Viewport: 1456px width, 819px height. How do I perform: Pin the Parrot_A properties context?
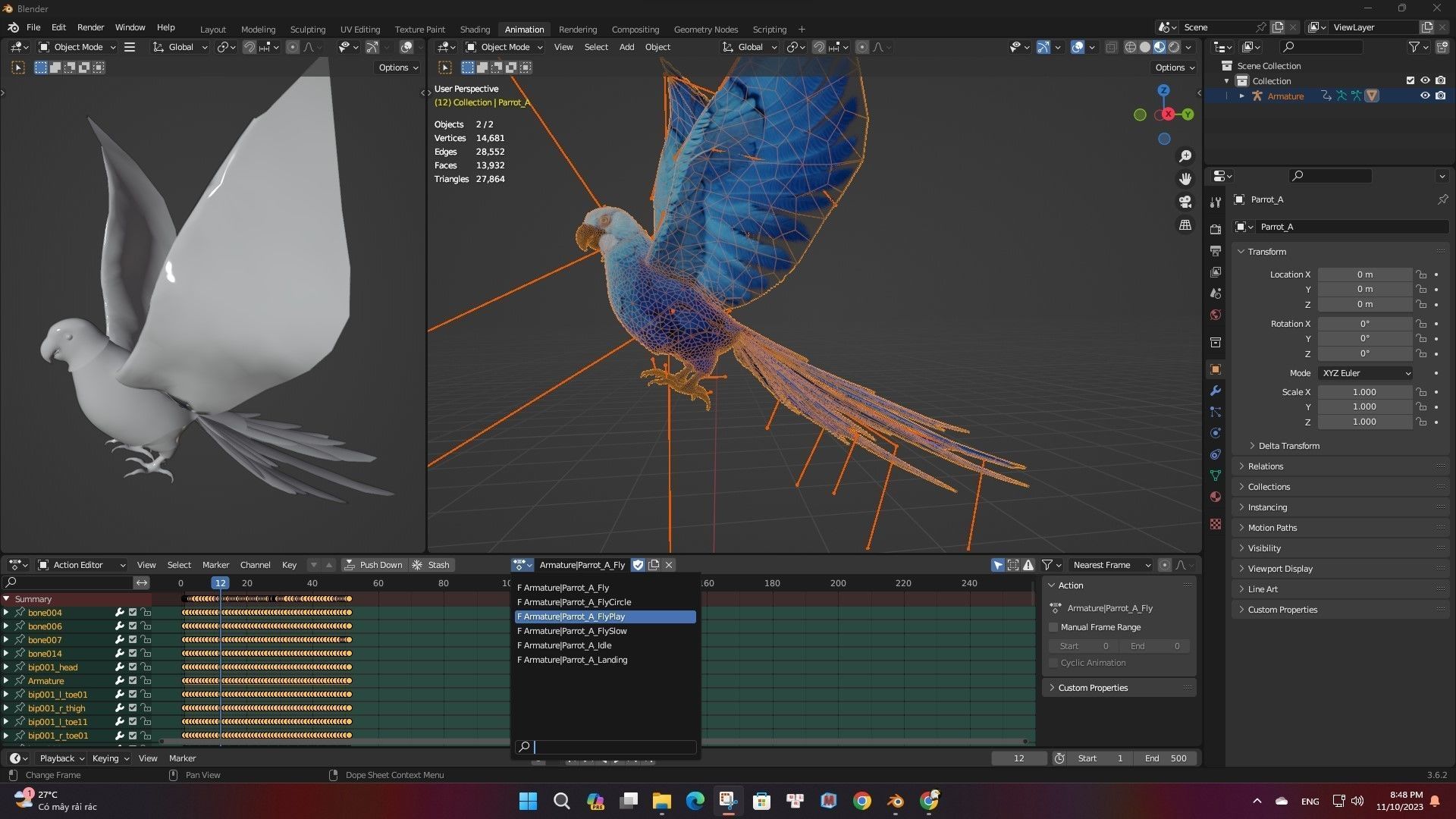click(1442, 199)
